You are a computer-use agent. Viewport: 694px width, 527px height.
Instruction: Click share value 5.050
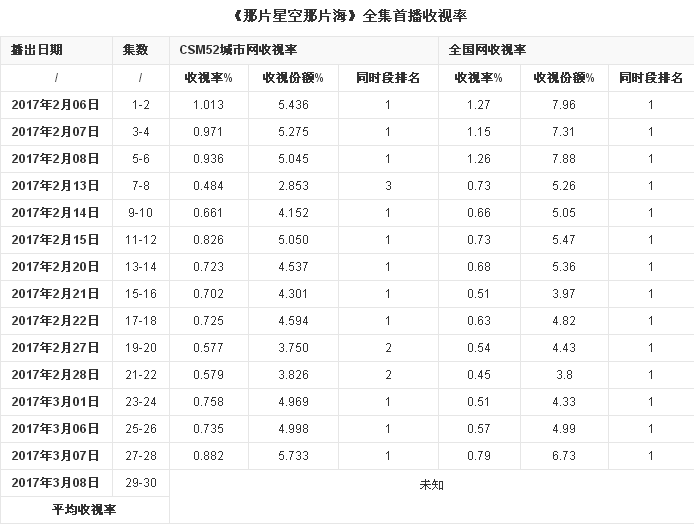[293, 240]
